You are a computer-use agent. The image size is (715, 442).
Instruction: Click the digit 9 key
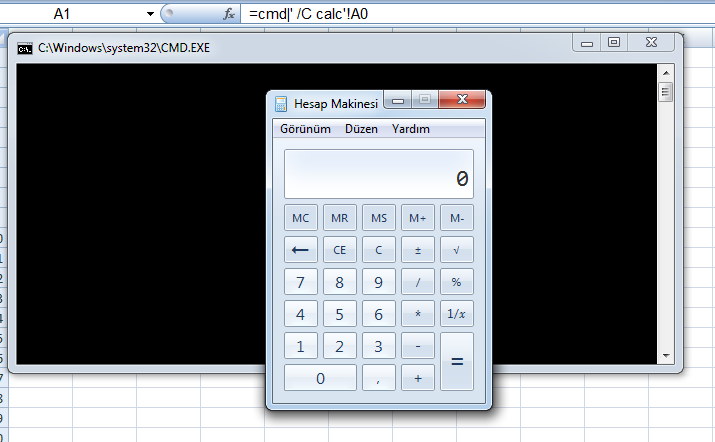(378, 282)
